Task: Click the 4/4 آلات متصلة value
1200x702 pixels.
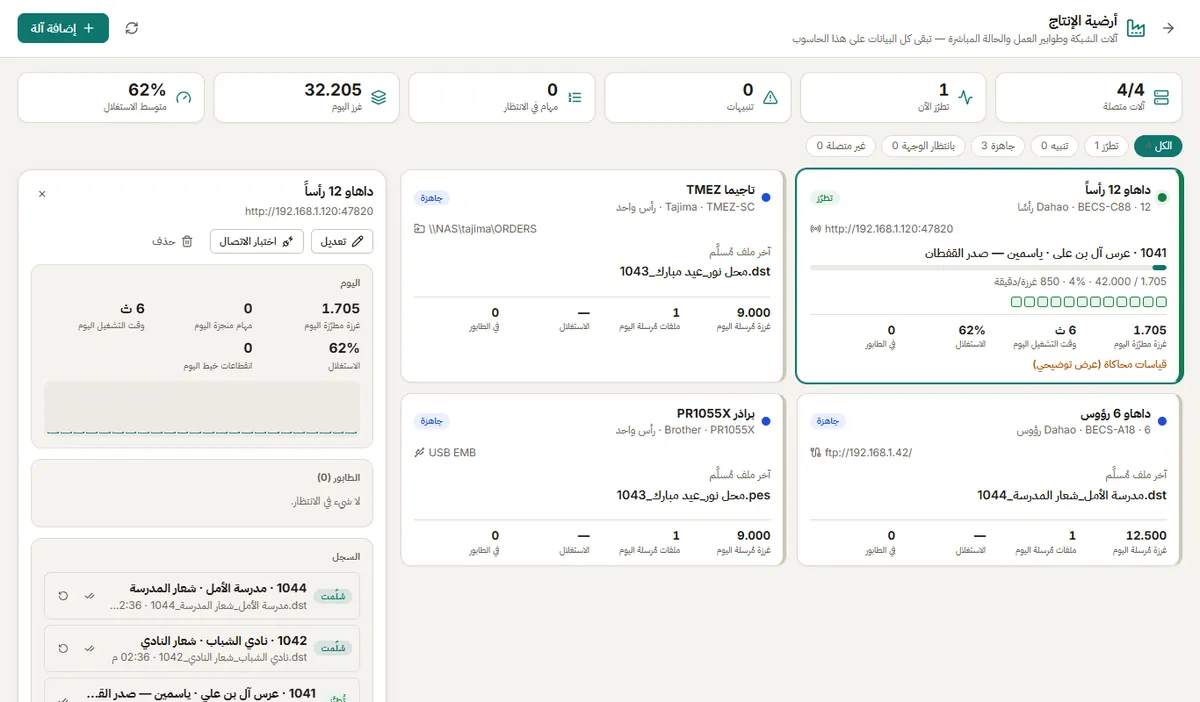Action: click(1130, 90)
